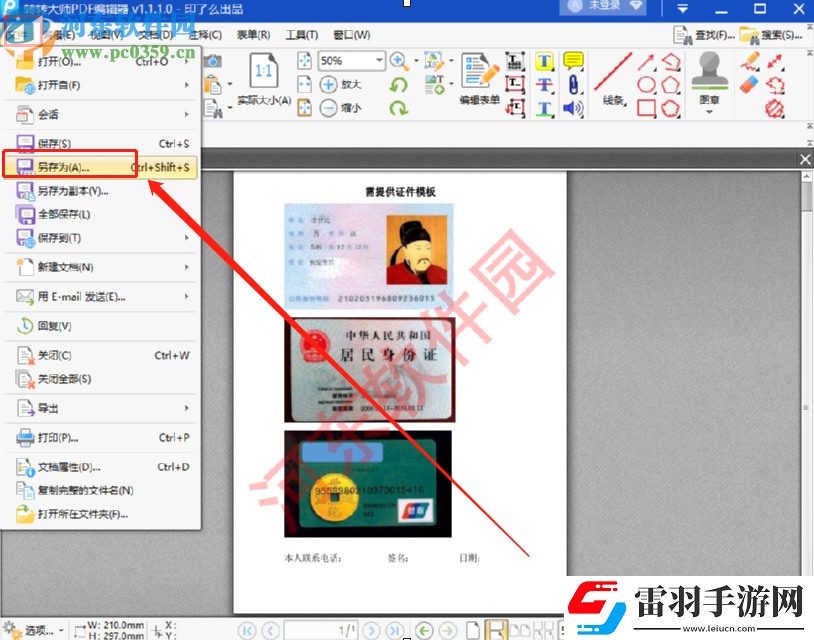Select the pencil freehand drawing tool
The image size is (814, 640).
point(750,61)
